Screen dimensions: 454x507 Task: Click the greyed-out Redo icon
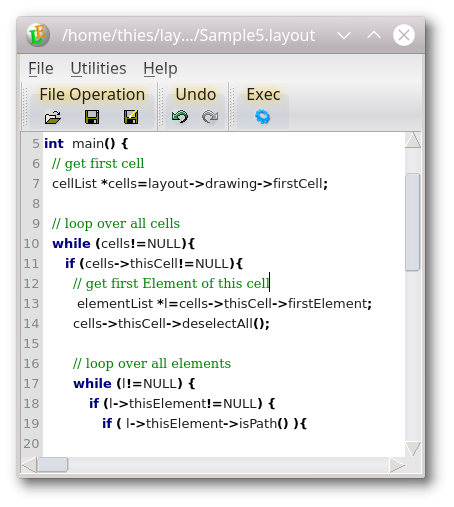click(210, 117)
